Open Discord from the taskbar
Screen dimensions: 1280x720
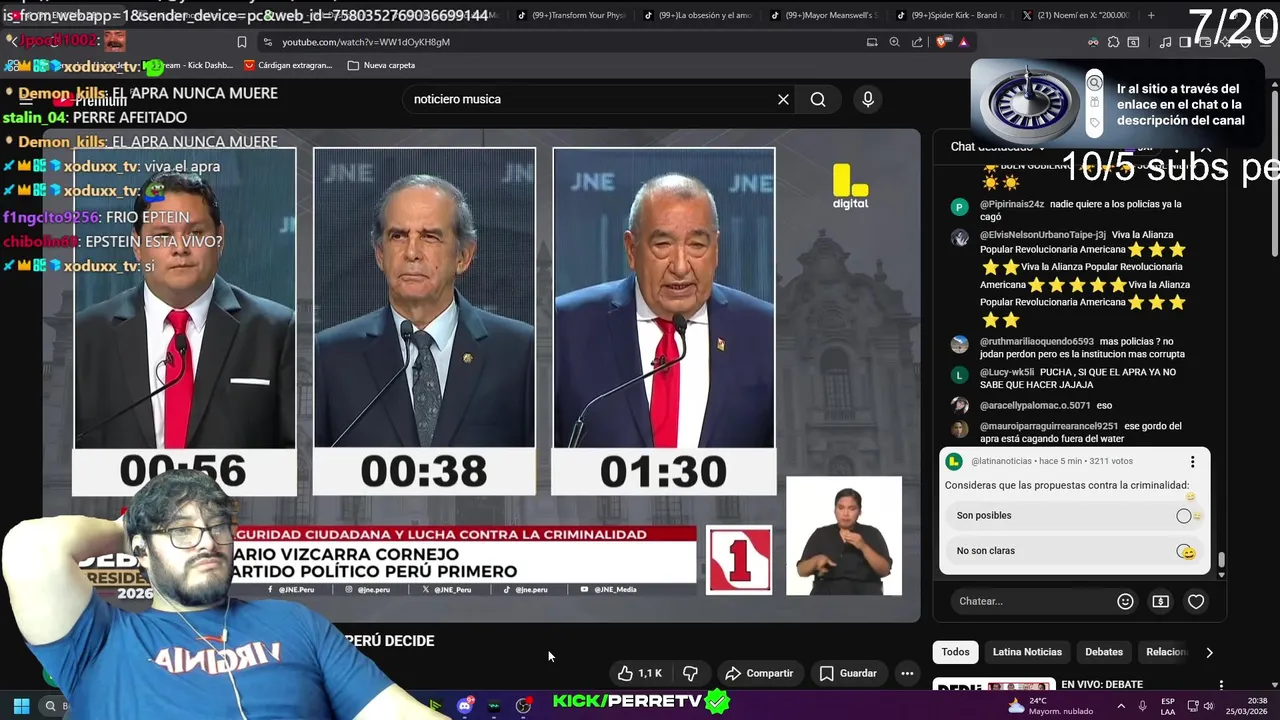tap(465, 706)
